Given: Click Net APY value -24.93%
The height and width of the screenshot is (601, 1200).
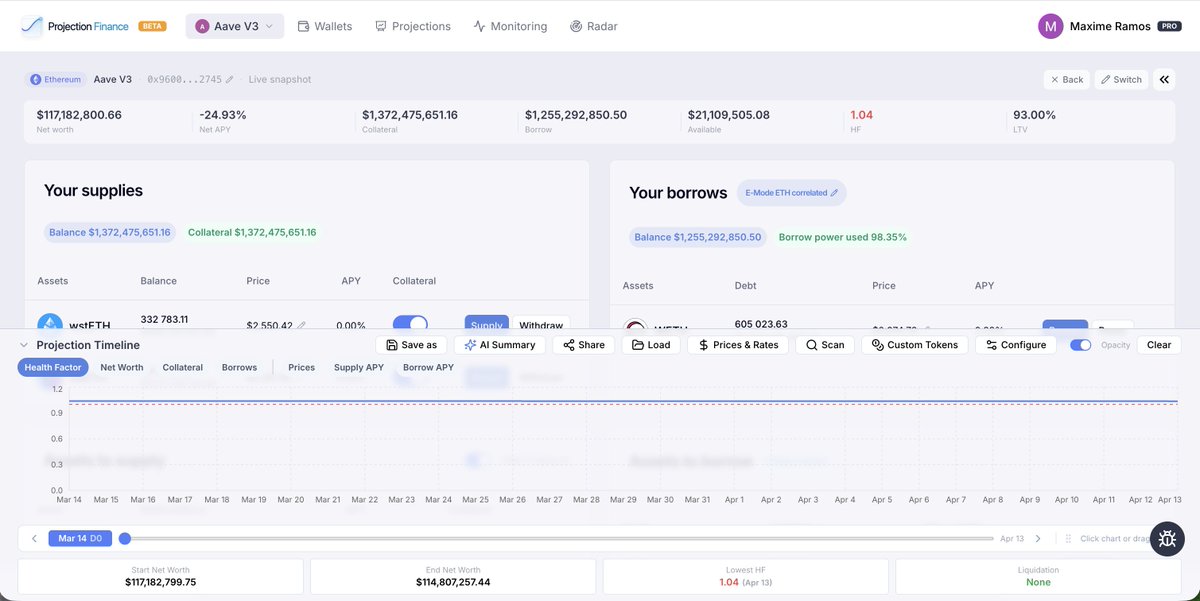Looking at the screenshot, I should click(223, 115).
